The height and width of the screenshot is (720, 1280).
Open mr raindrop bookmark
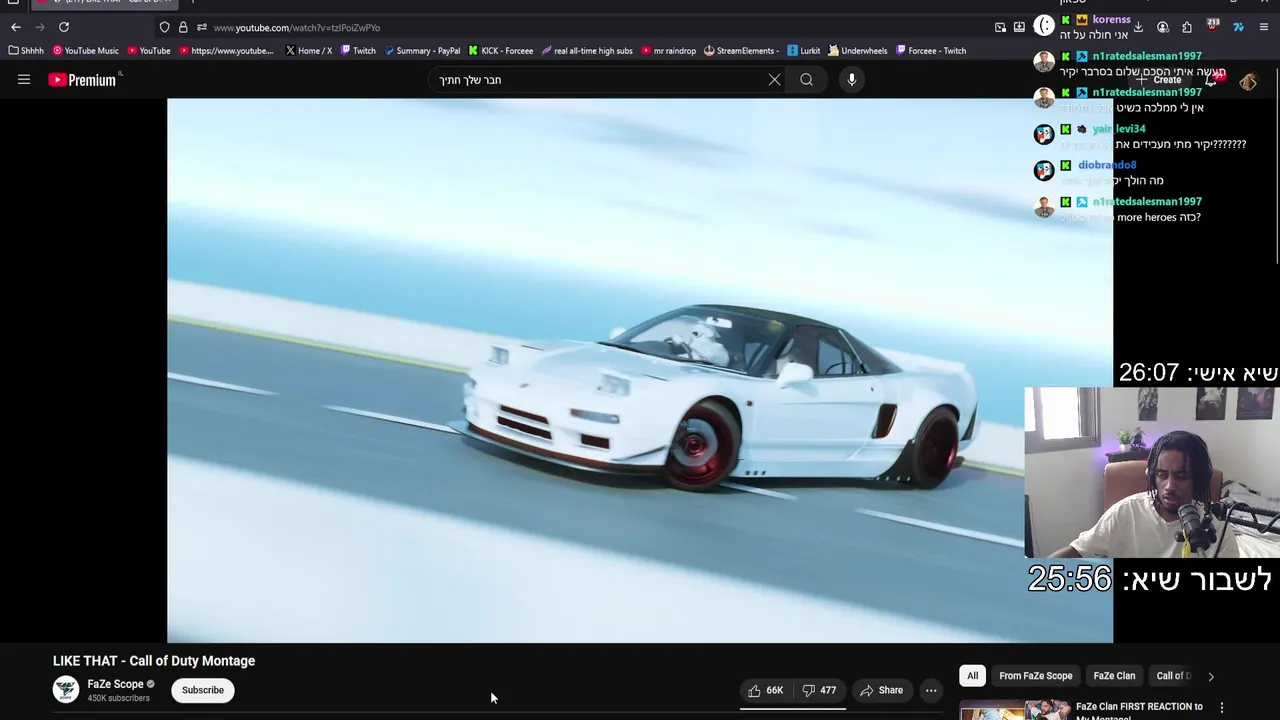click(x=669, y=51)
